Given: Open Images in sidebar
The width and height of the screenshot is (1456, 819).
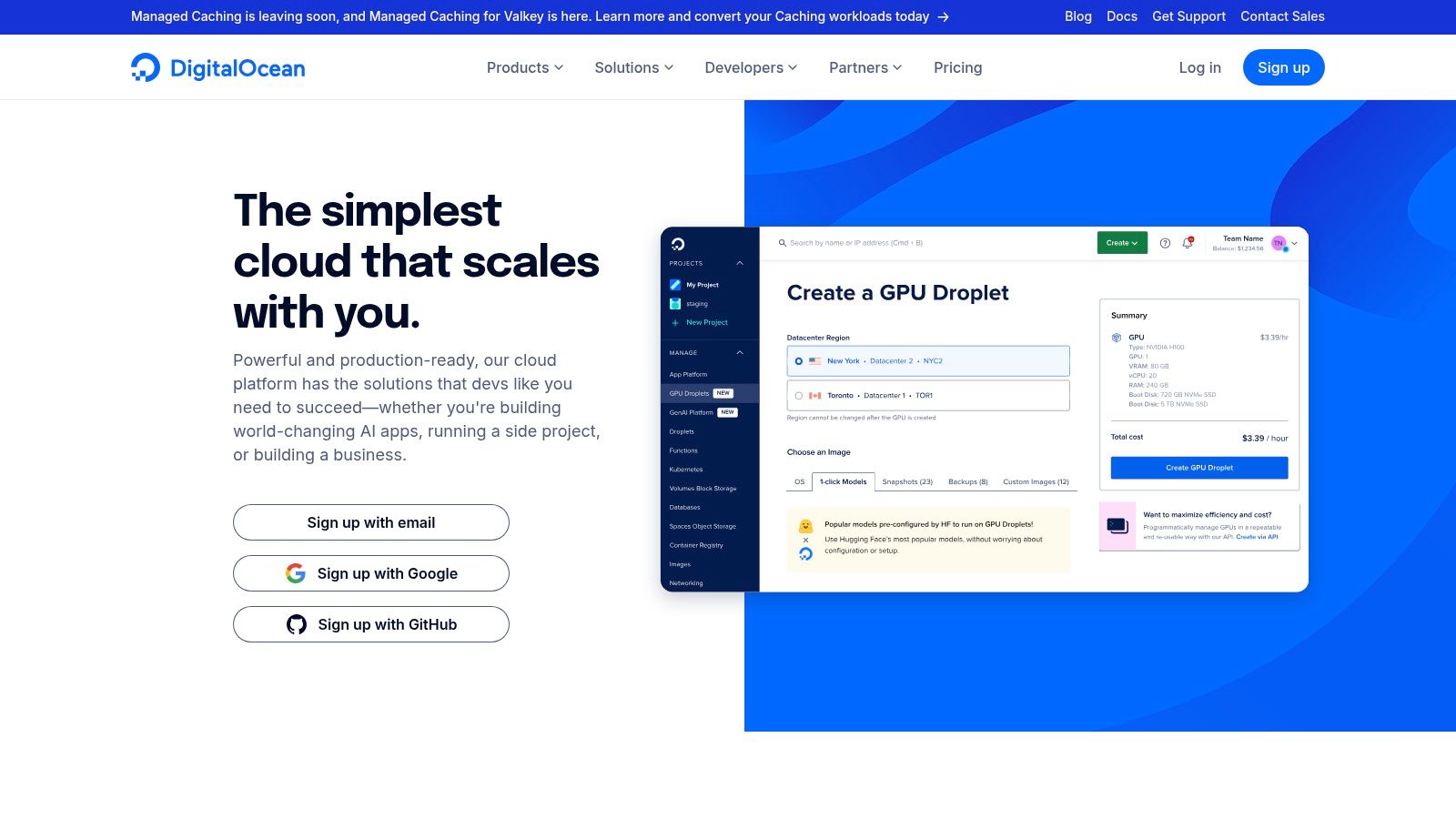Looking at the screenshot, I should 680,564.
